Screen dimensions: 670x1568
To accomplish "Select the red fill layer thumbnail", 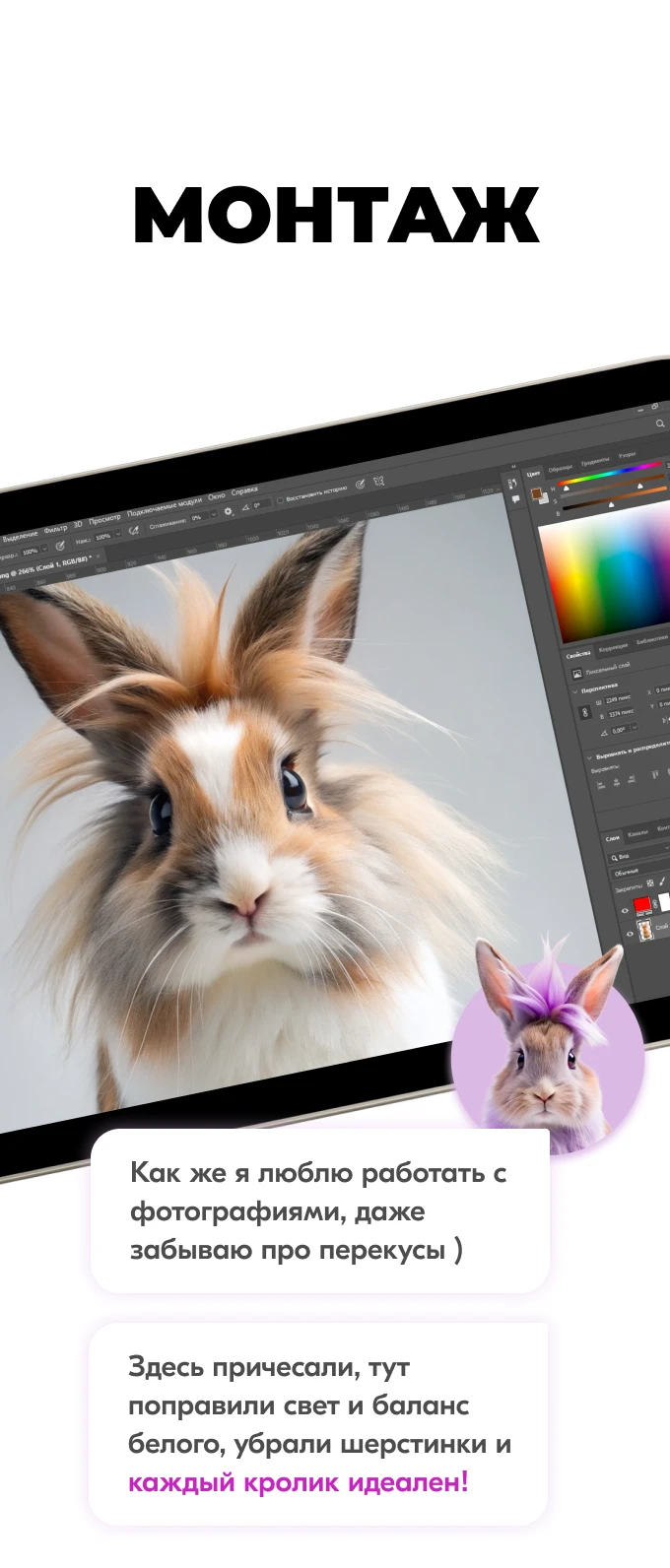I will 642,904.
